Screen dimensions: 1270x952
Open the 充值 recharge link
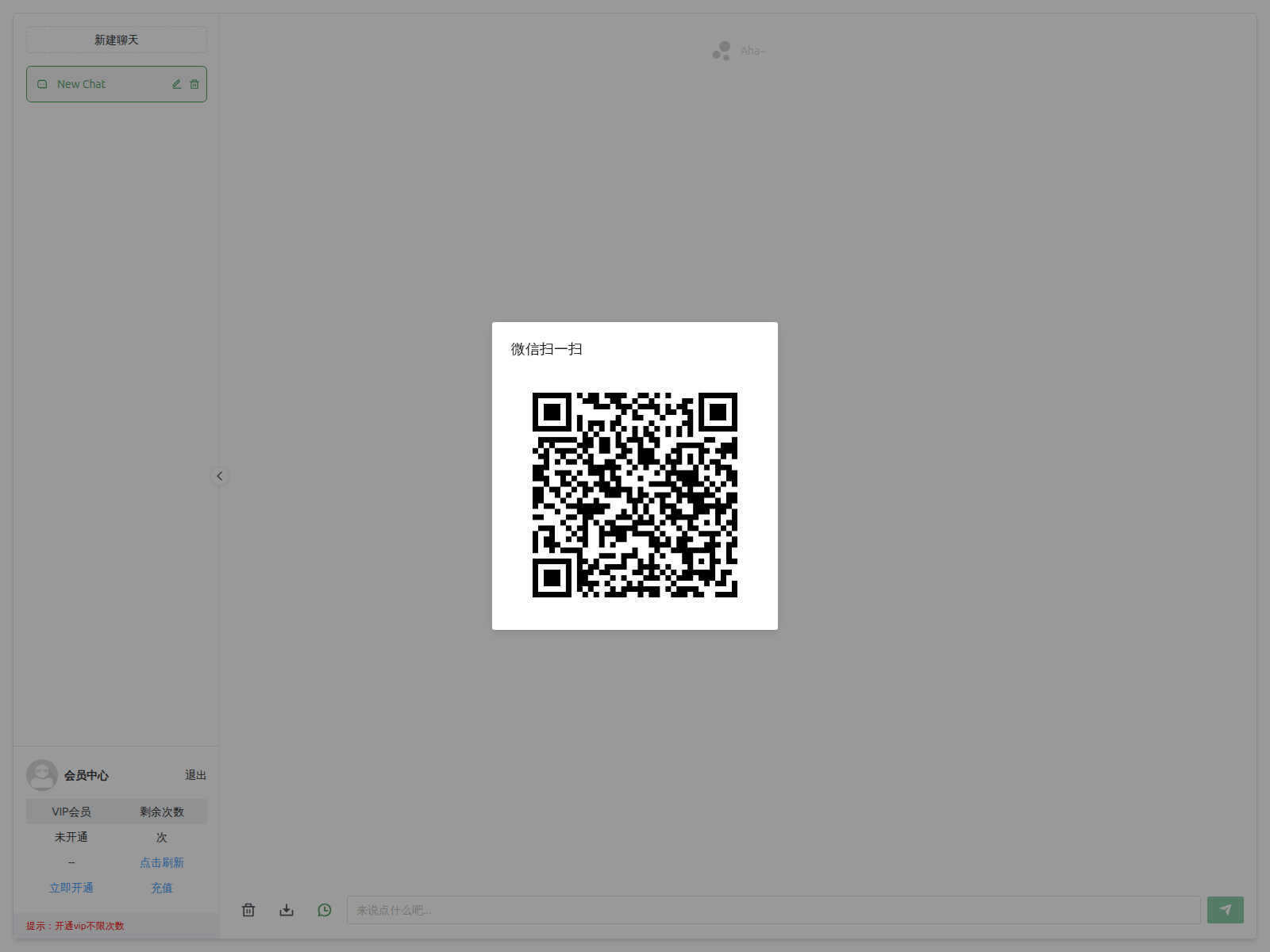coord(162,888)
